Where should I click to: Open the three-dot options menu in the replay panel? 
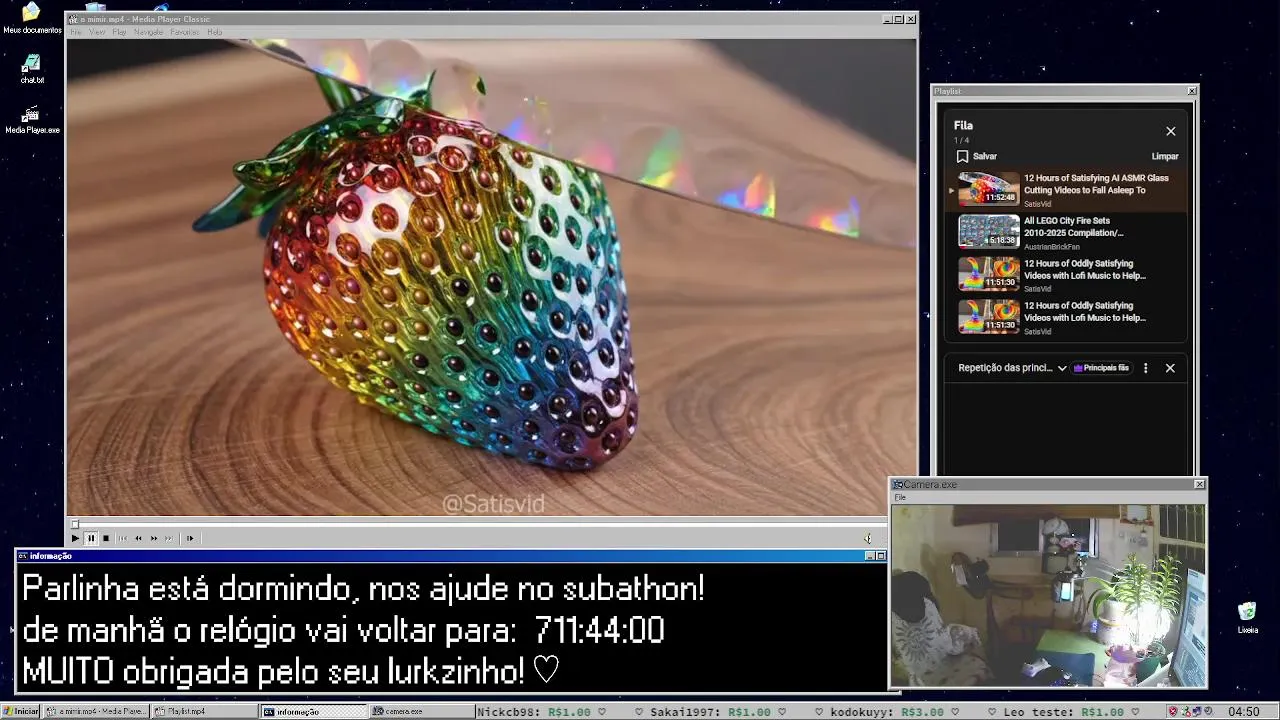pyautogui.click(x=1146, y=368)
